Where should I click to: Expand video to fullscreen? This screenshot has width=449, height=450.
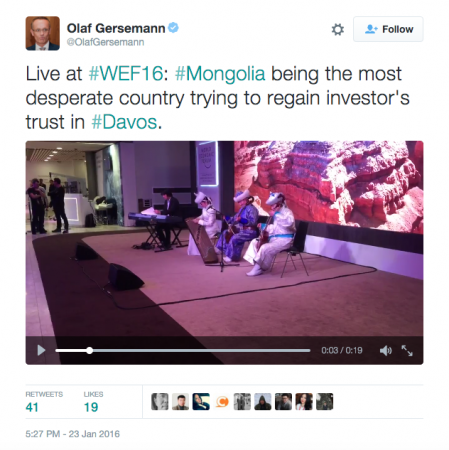click(407, 350)
